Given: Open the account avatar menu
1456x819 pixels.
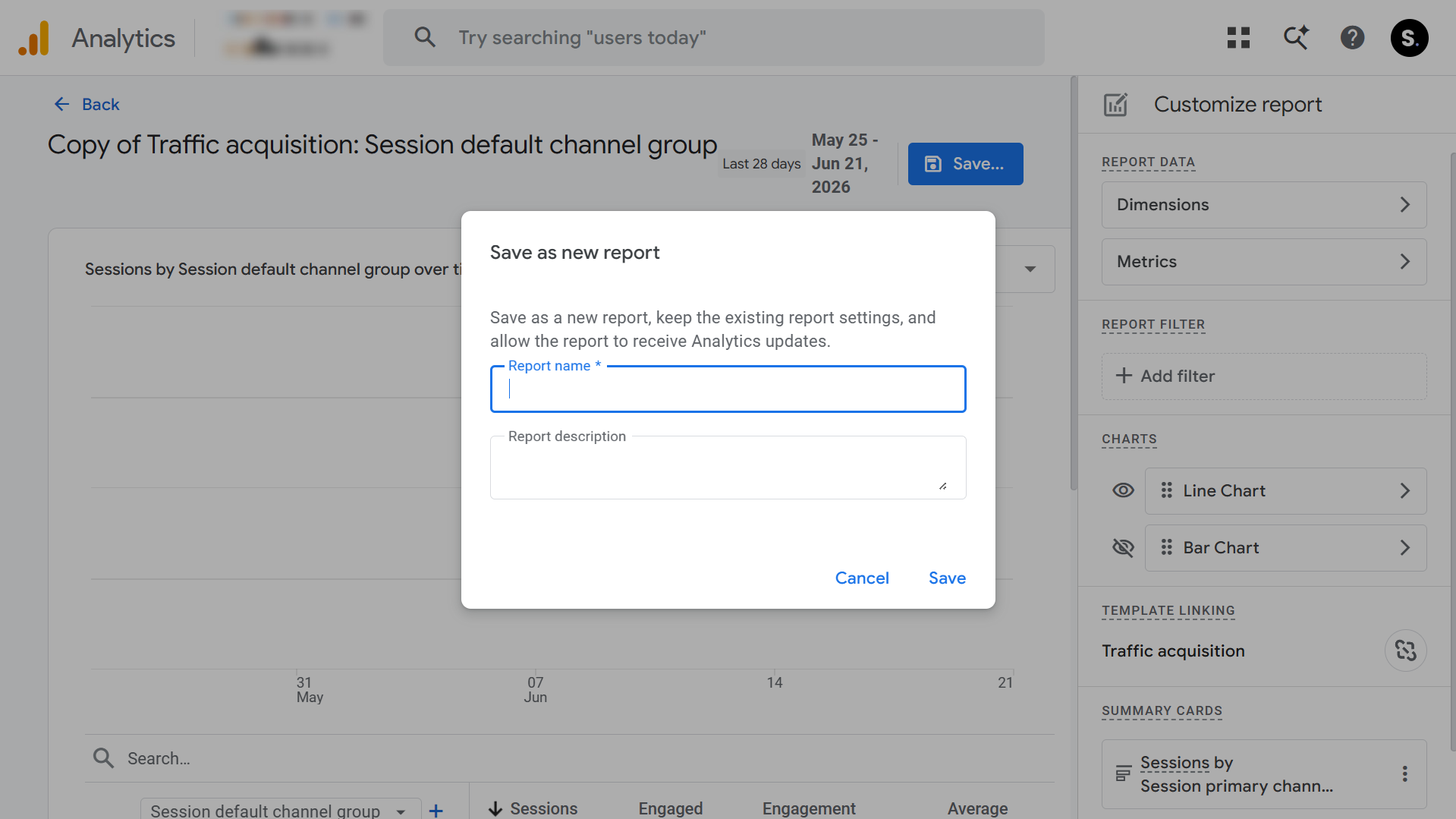Looking at the screenshot, I should point(1409,38).
